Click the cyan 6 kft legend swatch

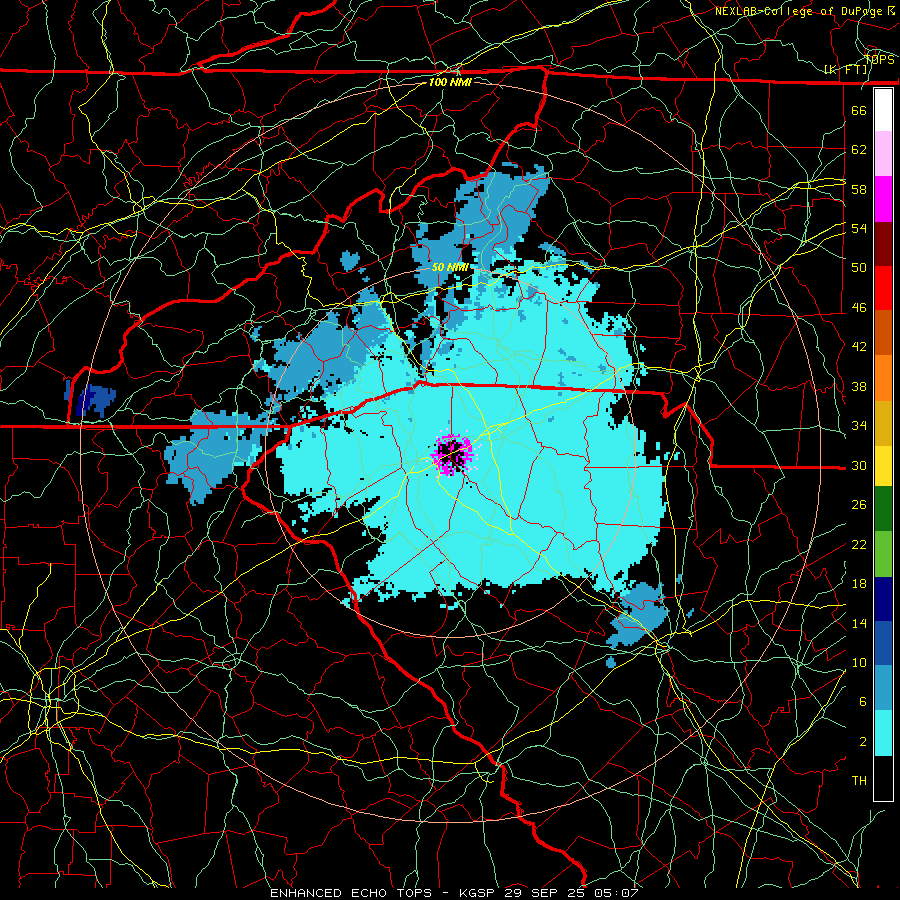pos(883,733)
